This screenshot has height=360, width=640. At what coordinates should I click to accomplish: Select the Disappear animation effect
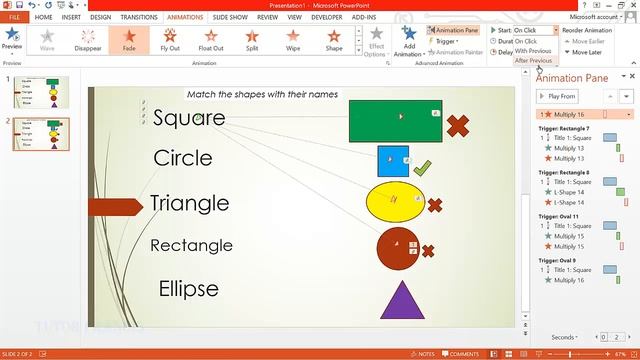[x=88, y=40]
